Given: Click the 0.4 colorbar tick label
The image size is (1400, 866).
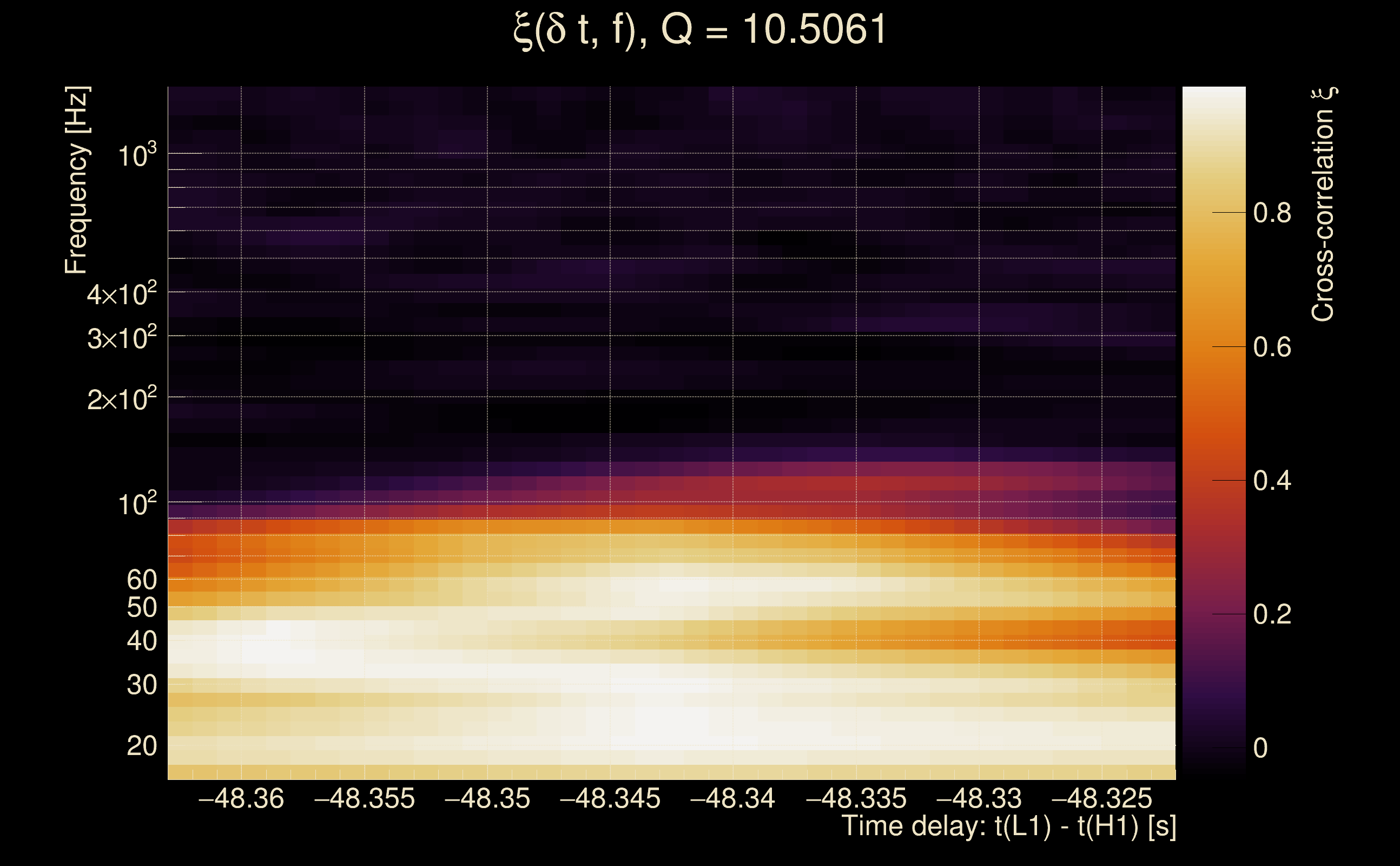Looking at the screenshot, I should pos(1272,481).
